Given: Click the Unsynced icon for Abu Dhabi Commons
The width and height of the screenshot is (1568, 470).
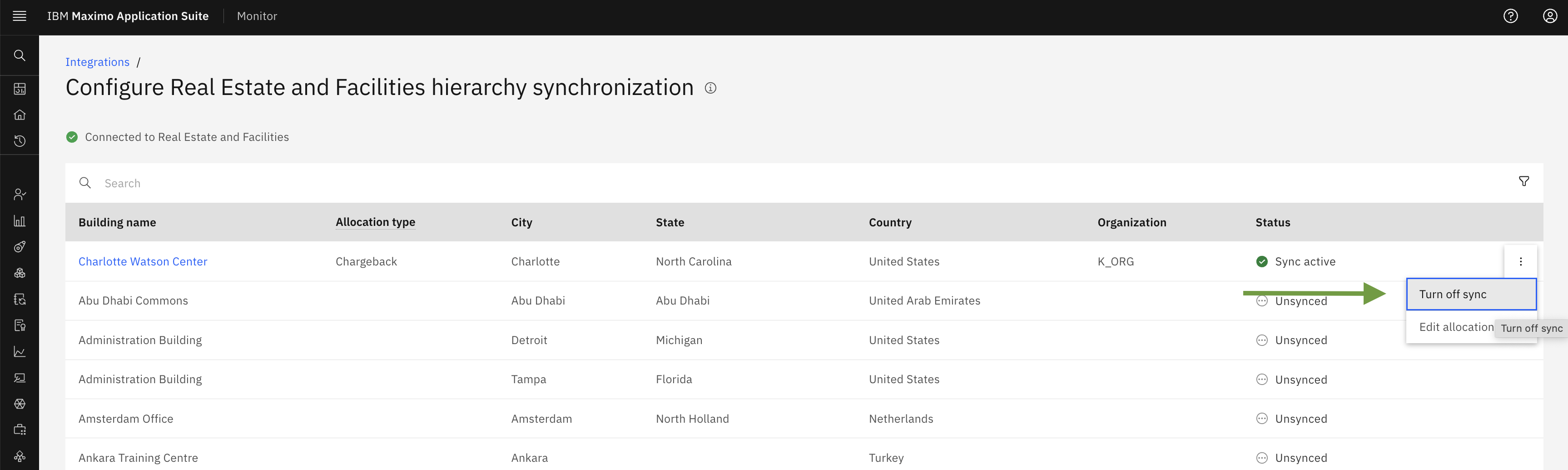Looking at the screenshot, I should [x=1262, y=301].
